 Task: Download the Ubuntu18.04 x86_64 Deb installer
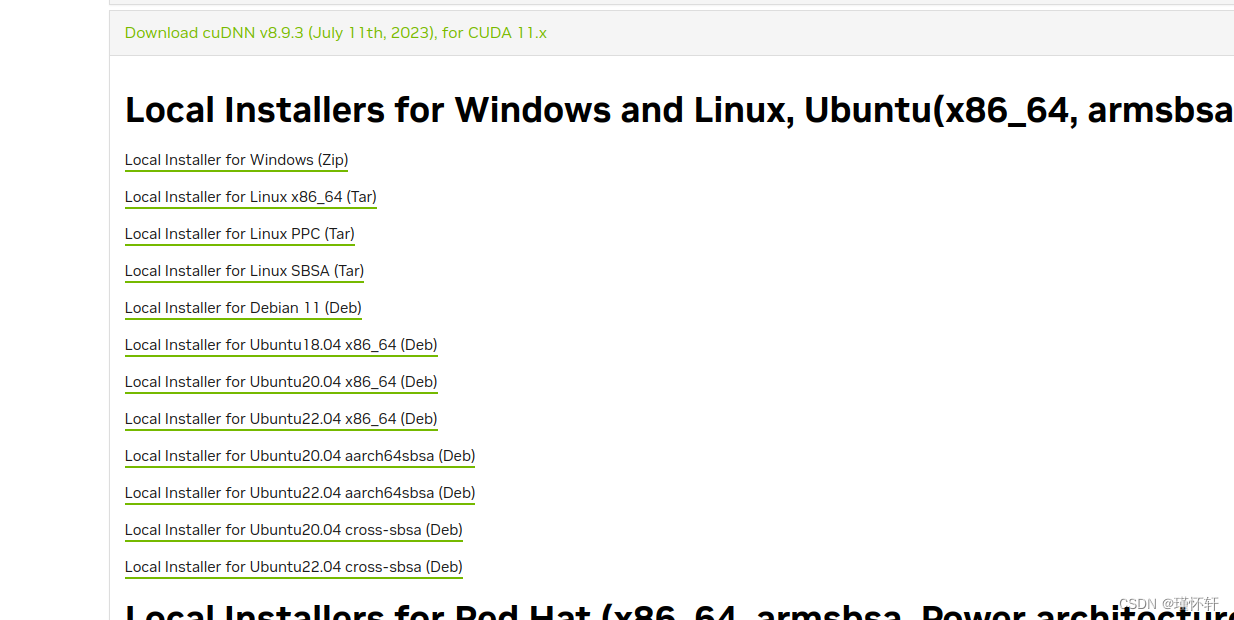point(281,345)
